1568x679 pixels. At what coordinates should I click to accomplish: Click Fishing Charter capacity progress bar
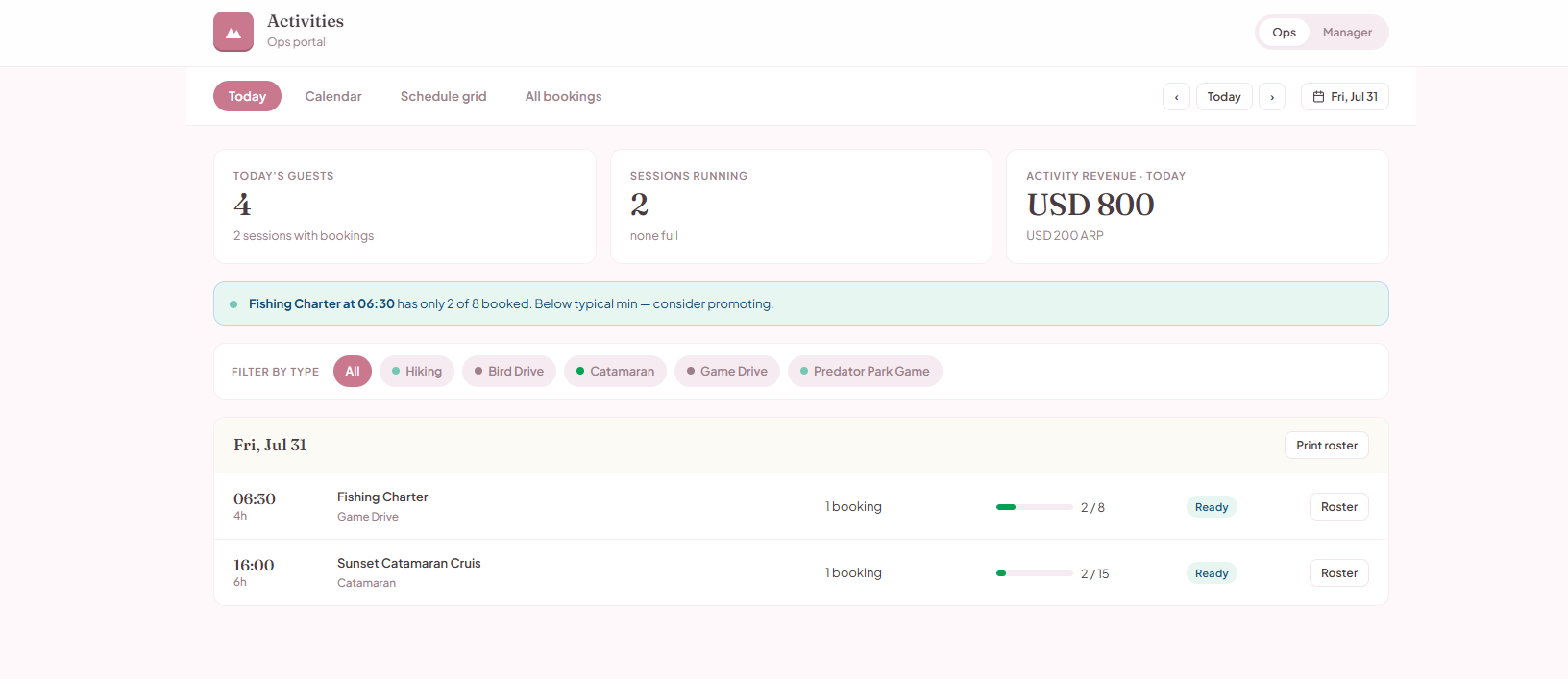(1035, 507)
